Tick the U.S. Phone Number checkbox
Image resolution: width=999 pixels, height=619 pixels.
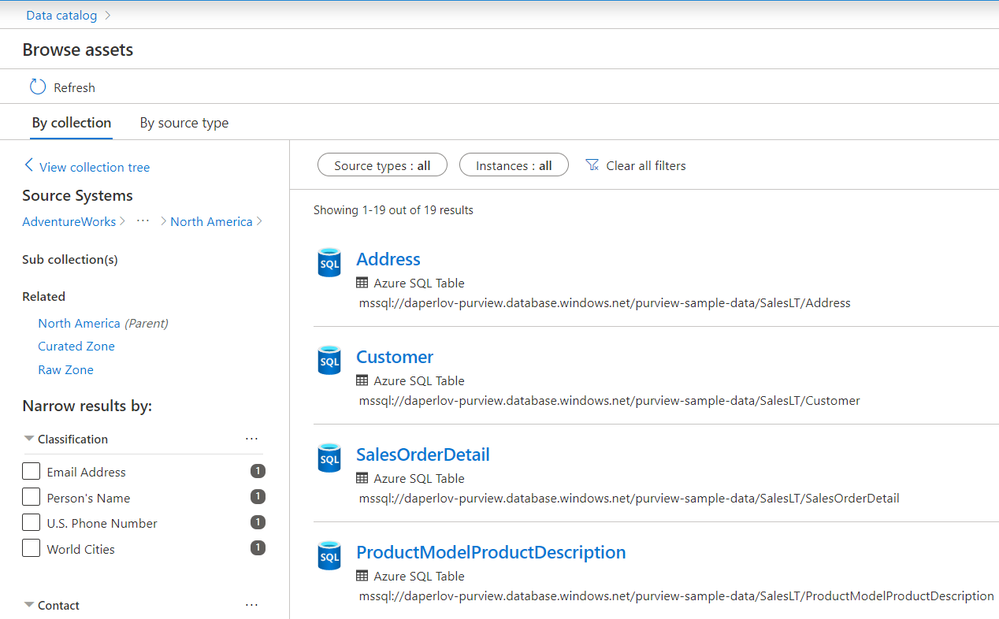coord(31,522)
